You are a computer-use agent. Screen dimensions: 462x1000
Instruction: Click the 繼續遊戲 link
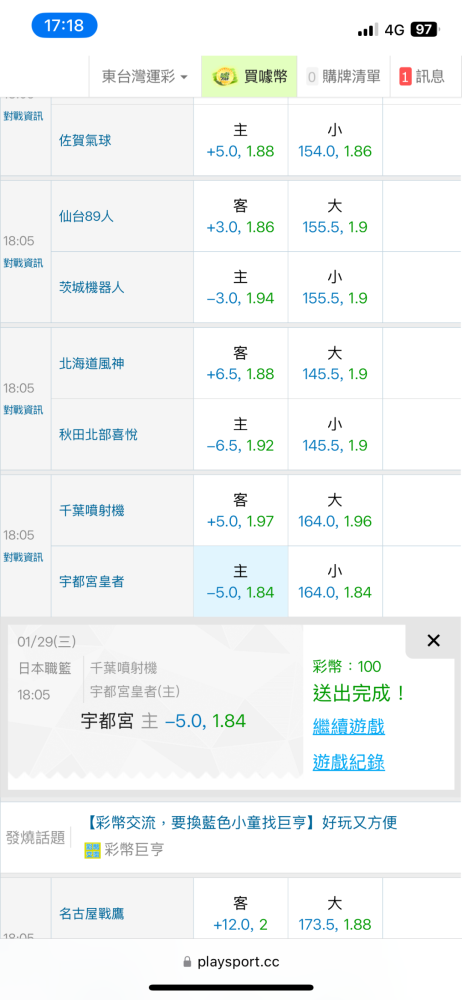348,726
